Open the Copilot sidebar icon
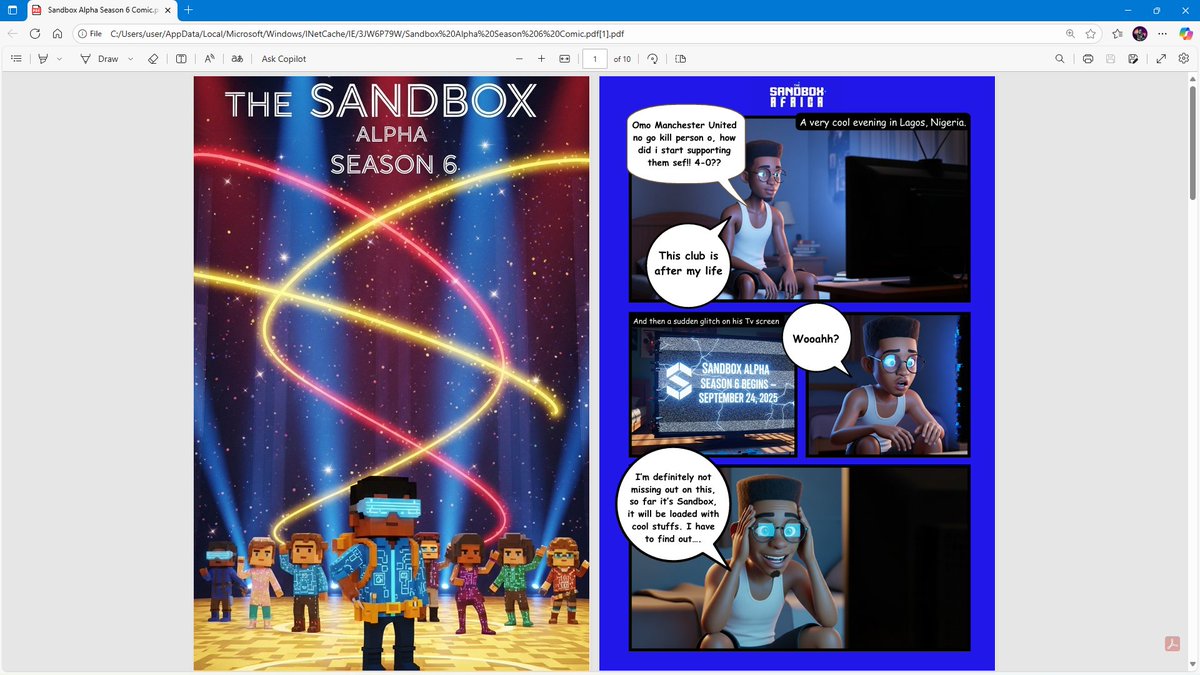The width and height of the screenshot is (1200, 675). pyautogui.click(x=1185, y=33)
